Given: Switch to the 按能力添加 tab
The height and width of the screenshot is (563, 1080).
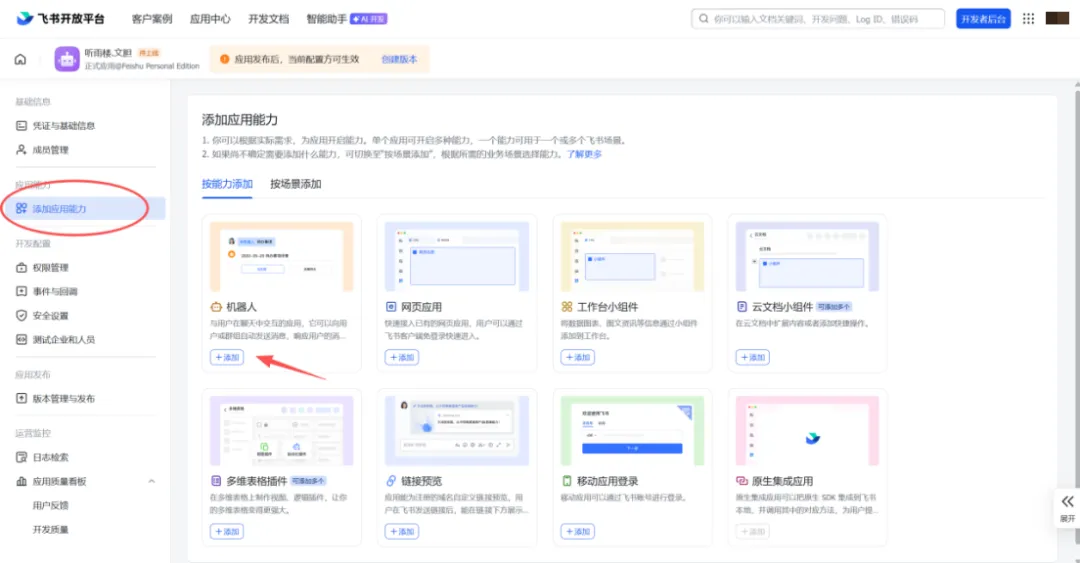Looking at the screenshot, I should 227,184.
